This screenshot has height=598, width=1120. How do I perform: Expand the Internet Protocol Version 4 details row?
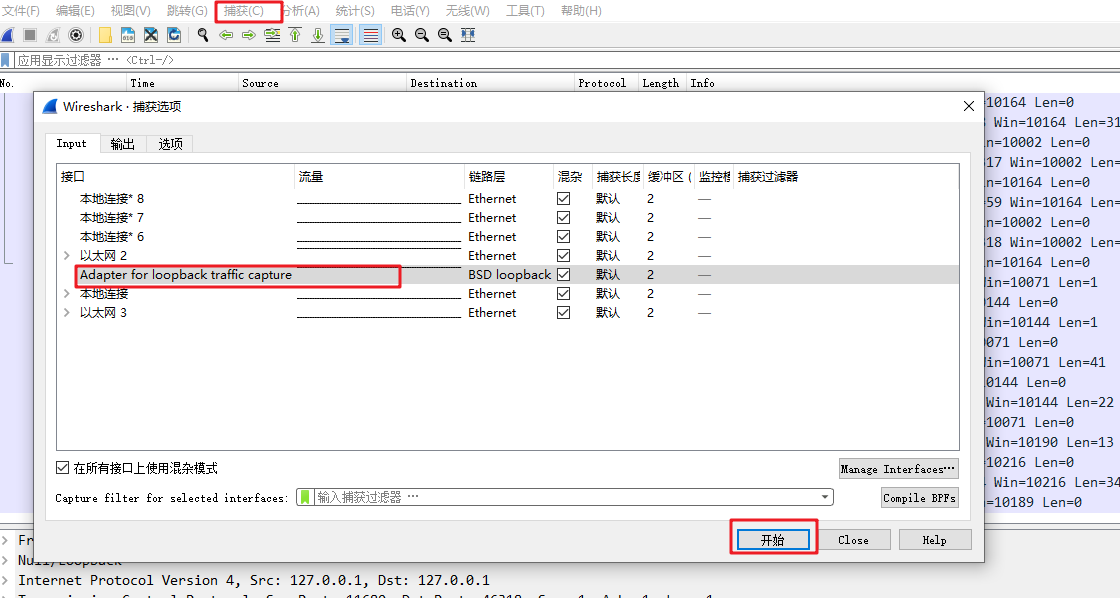tap(6, 580)
